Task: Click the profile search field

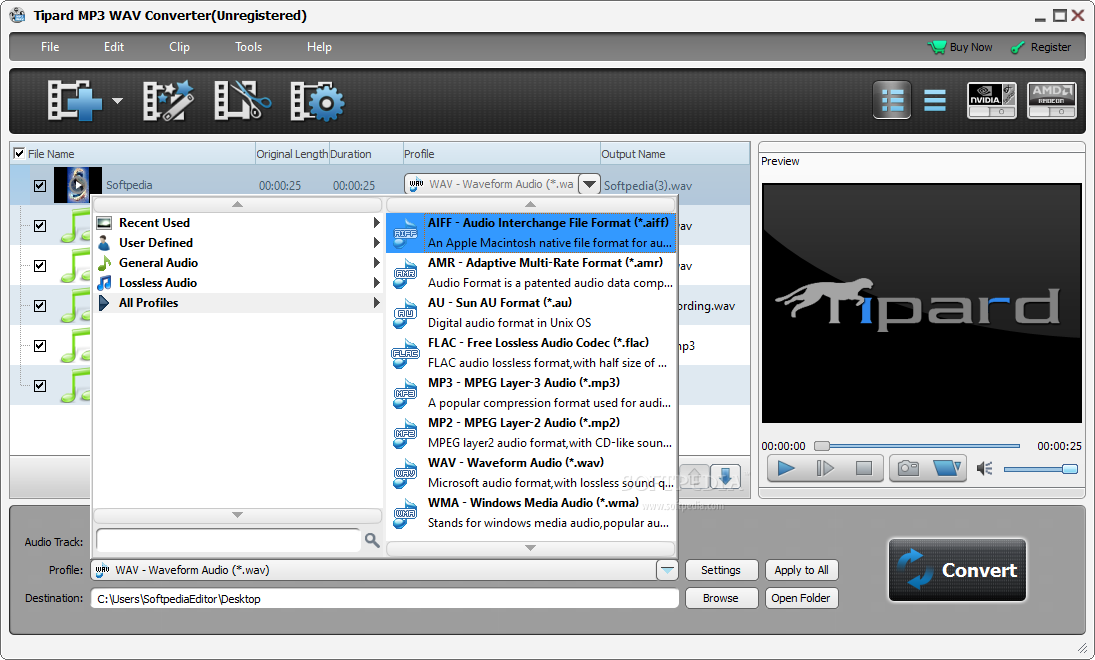Action: [x=228, y=540]
